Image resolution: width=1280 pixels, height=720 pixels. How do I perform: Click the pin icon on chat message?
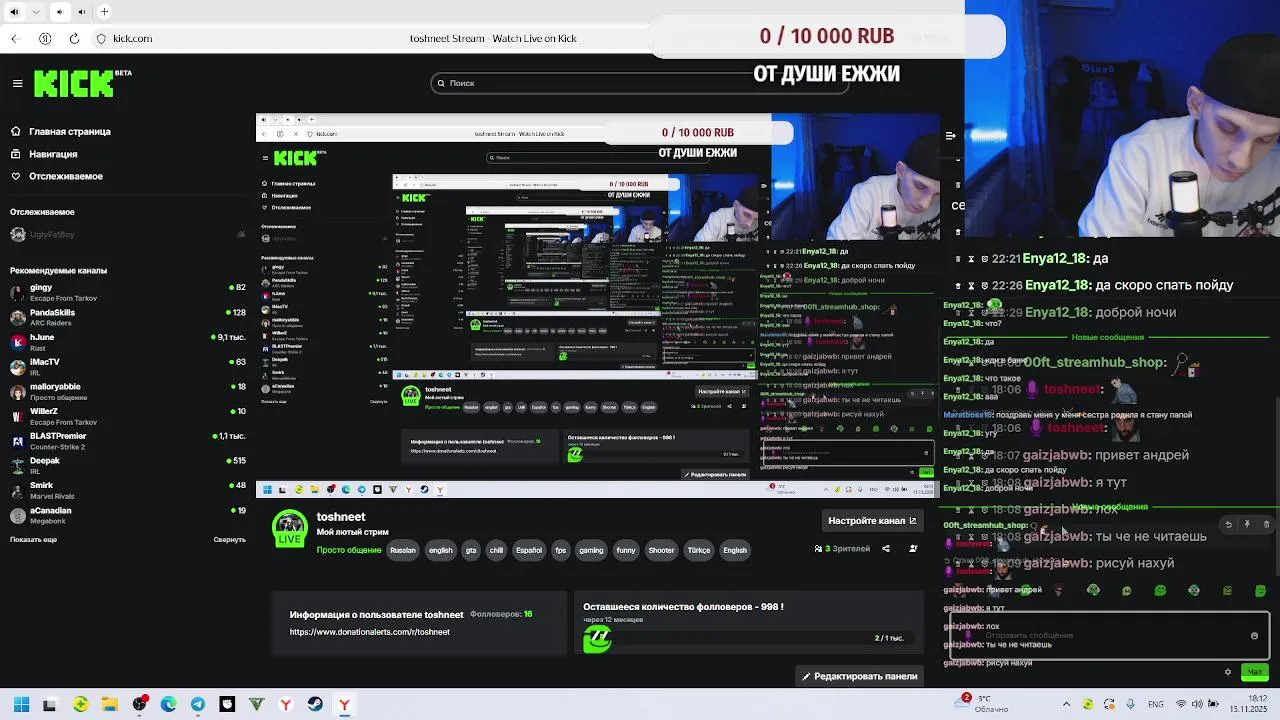click(1247, 524)
